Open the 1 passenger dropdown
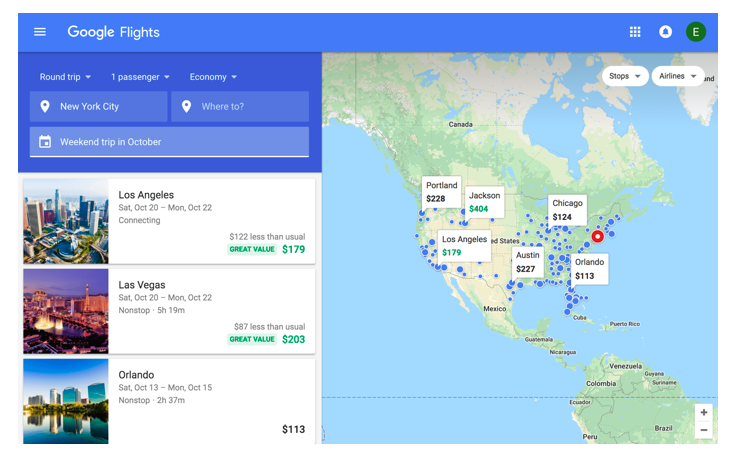Screen dimensions: 729x456 pyautogui.click(x=140, y=77)
